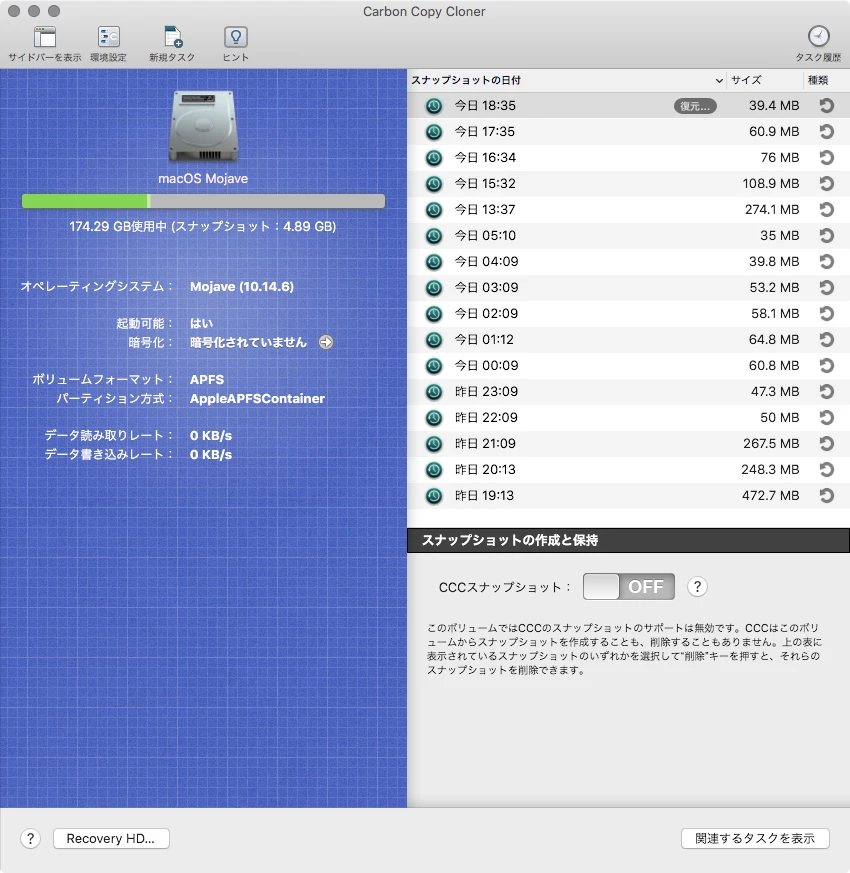
Task: Click the APFS volume format value
Action: point(207,380)
